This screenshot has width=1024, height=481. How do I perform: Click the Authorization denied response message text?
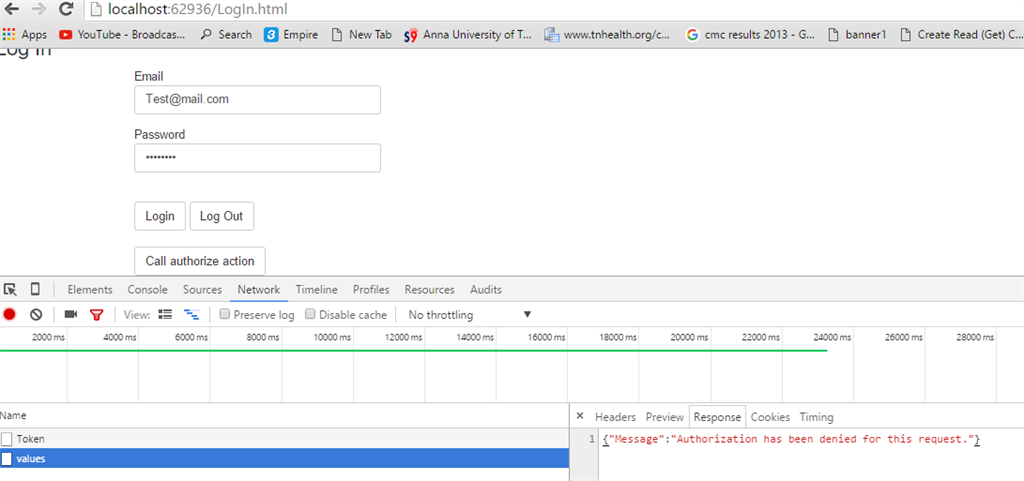click(791, 439)
